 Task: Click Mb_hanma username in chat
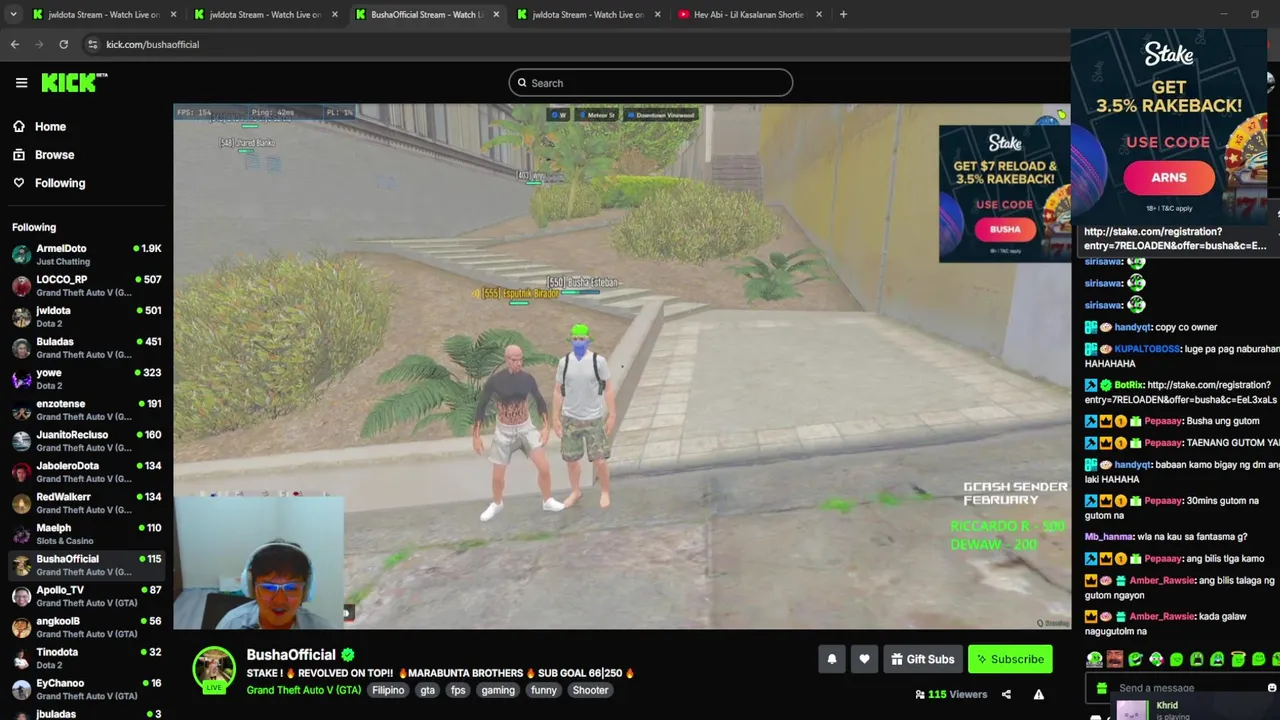[1109, 537]
